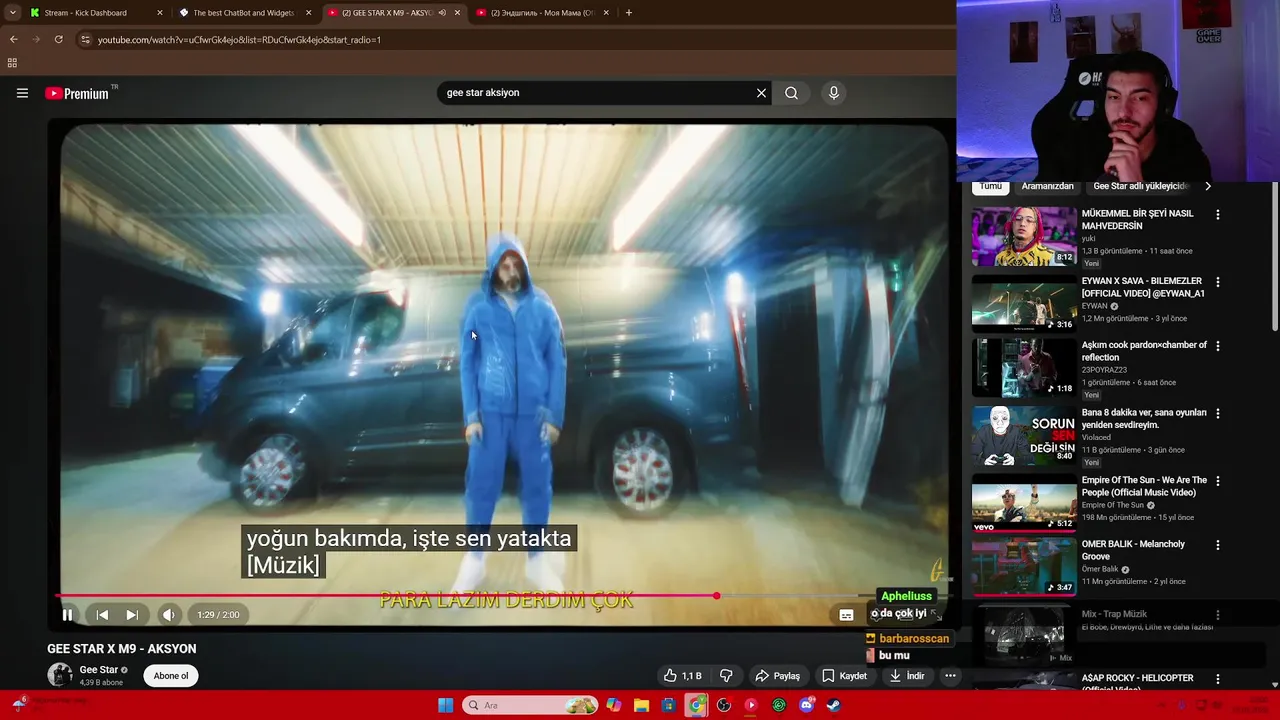Open Windows Start menu

coord(445,705)
